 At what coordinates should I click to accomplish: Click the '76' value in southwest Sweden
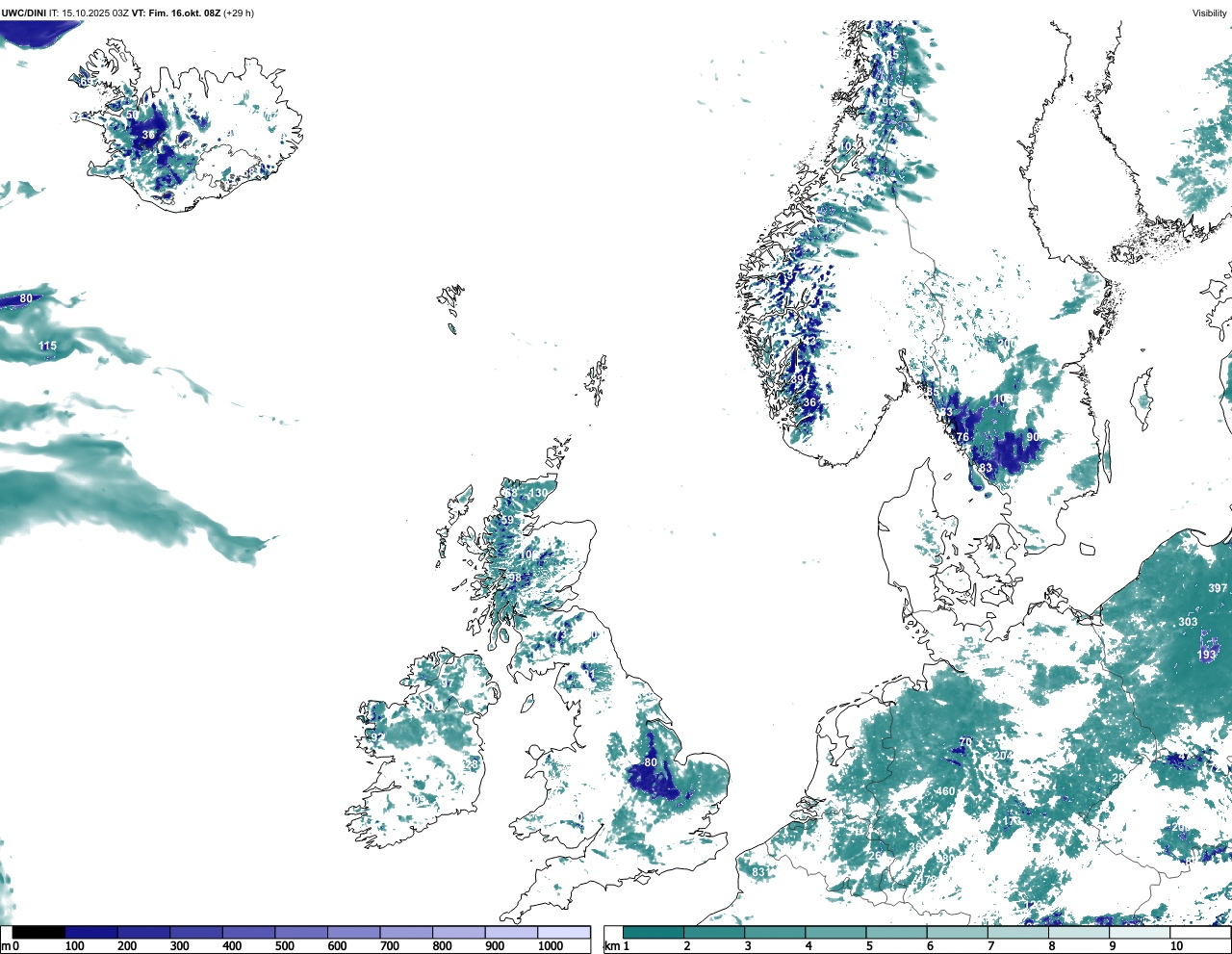962,437
